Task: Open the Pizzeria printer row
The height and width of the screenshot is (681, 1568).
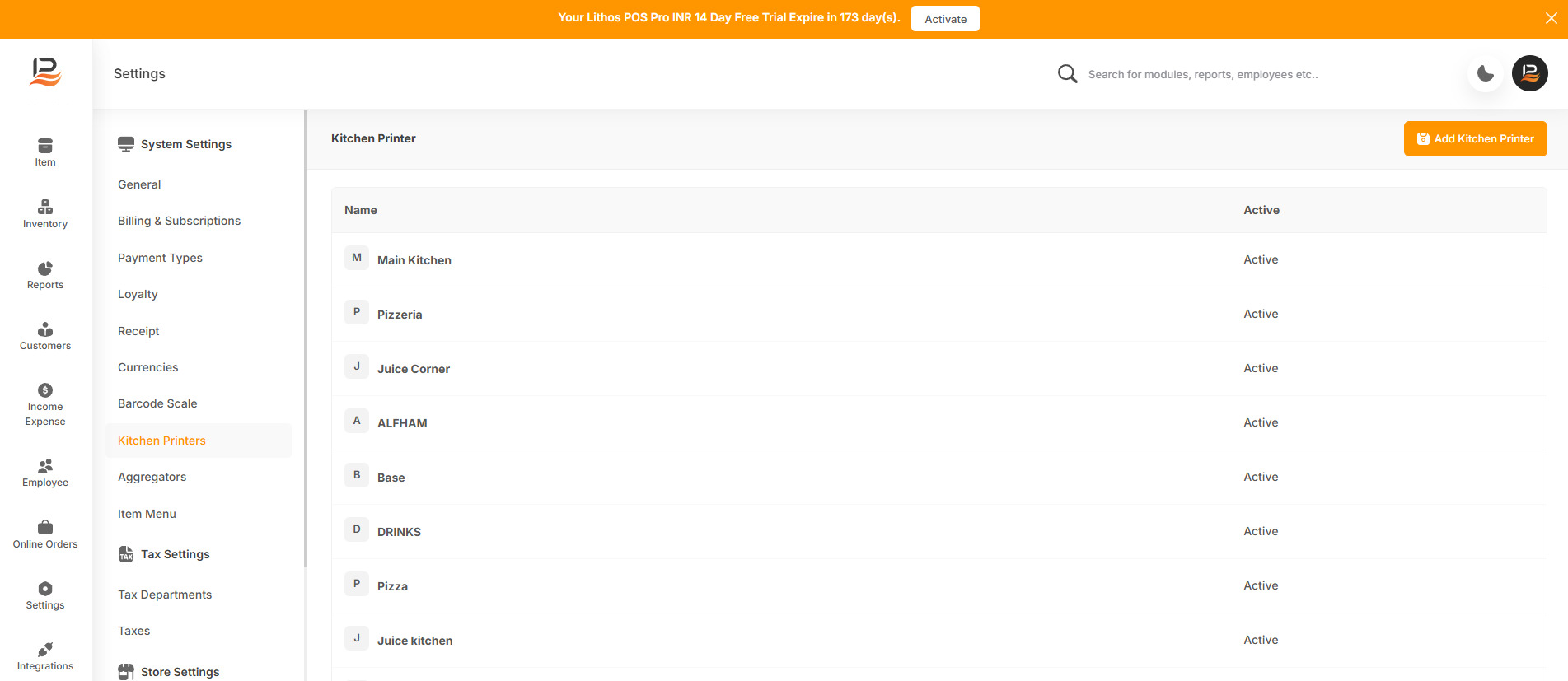Action: tap(939, 315)
